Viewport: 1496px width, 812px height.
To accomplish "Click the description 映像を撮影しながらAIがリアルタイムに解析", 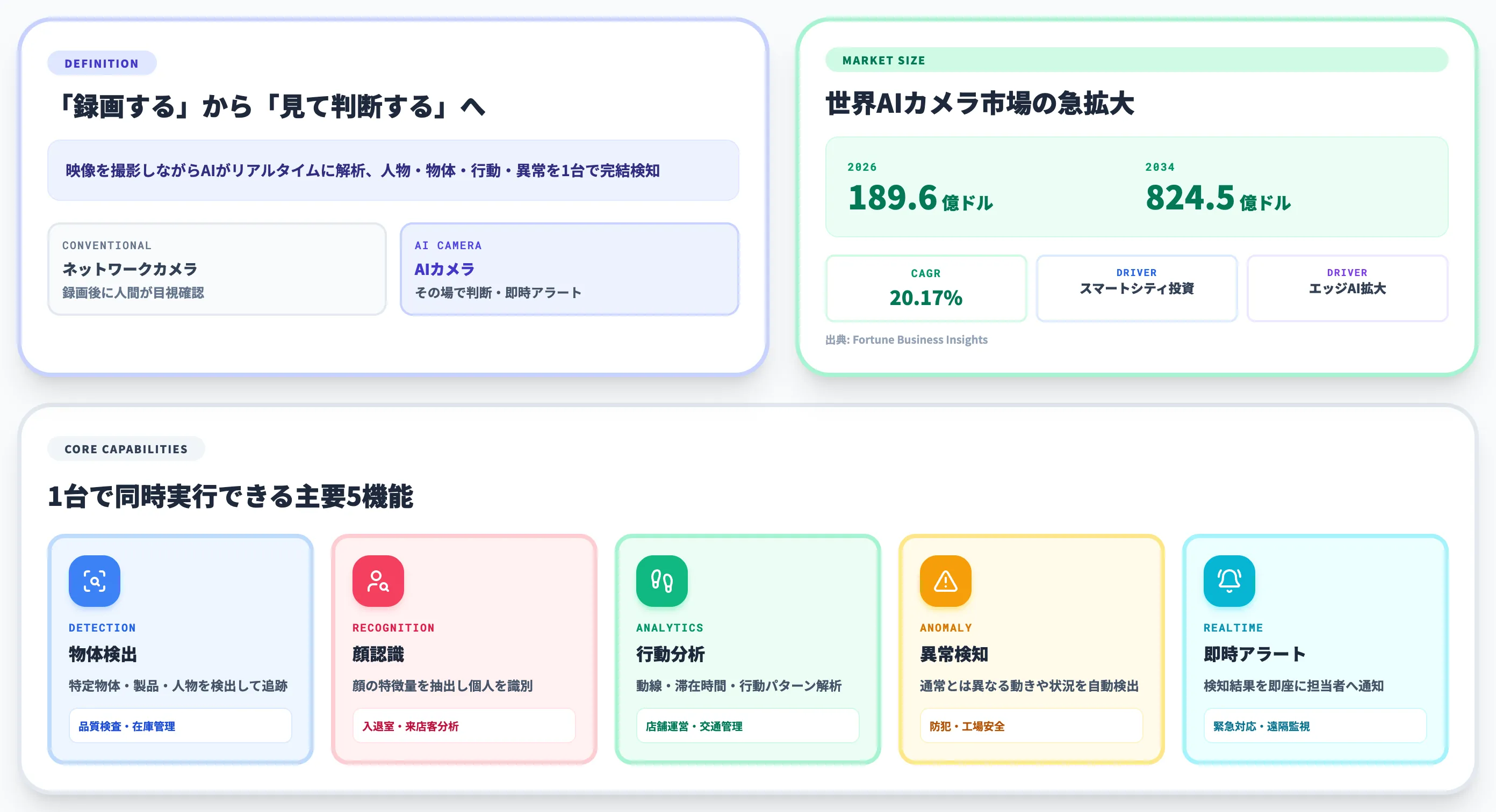I will tap(362, 171).
